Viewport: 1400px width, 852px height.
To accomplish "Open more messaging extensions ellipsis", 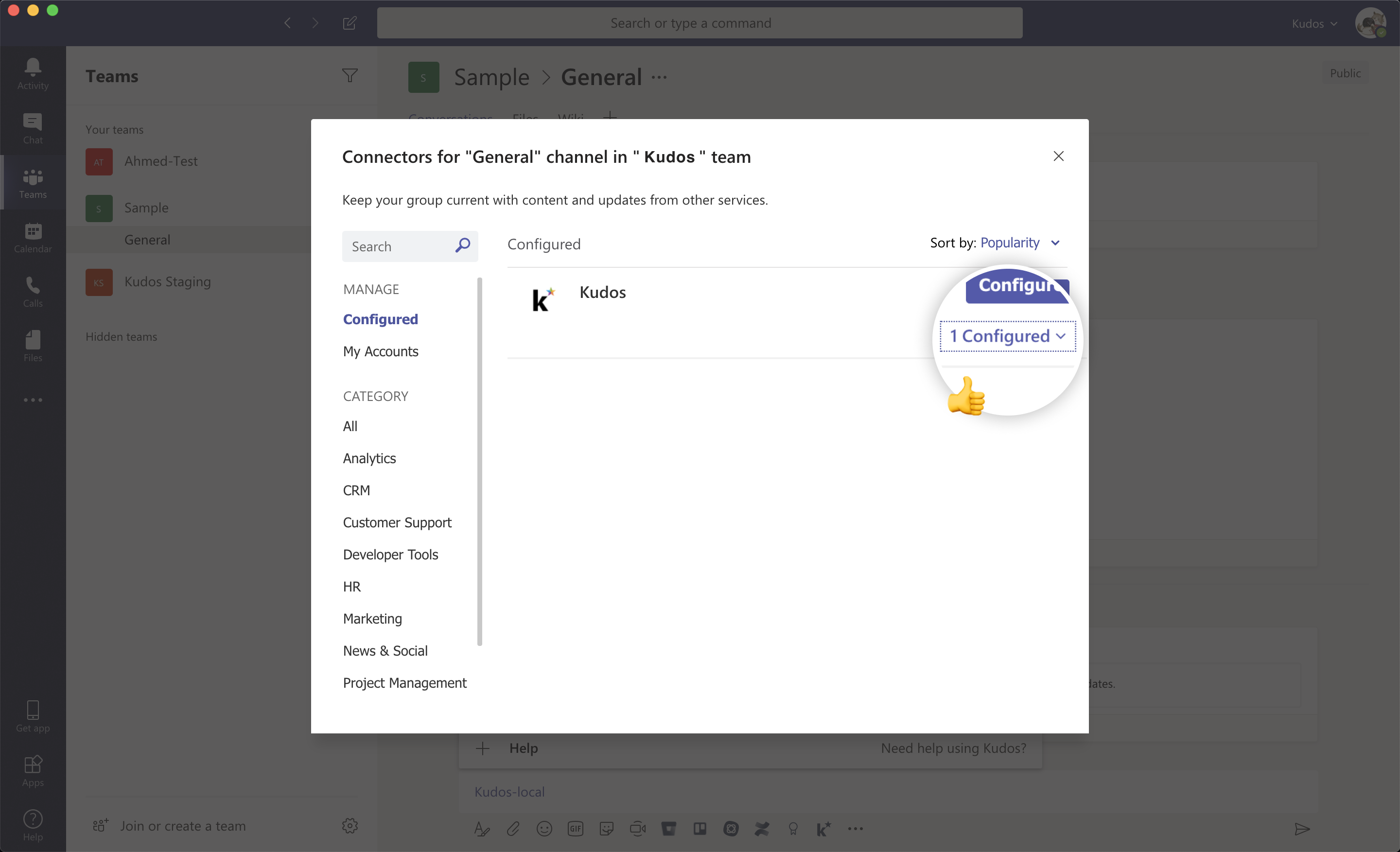I will pos(855,829).
